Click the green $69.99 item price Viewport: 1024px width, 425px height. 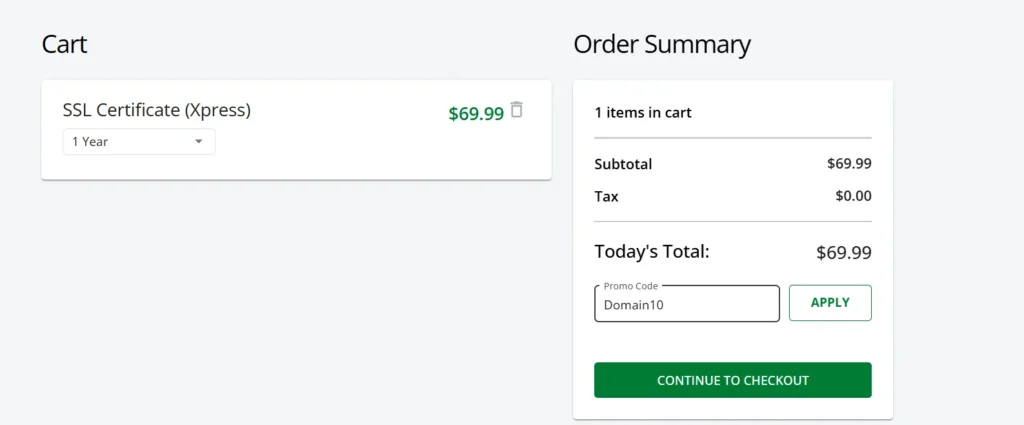tap(476, 114)
